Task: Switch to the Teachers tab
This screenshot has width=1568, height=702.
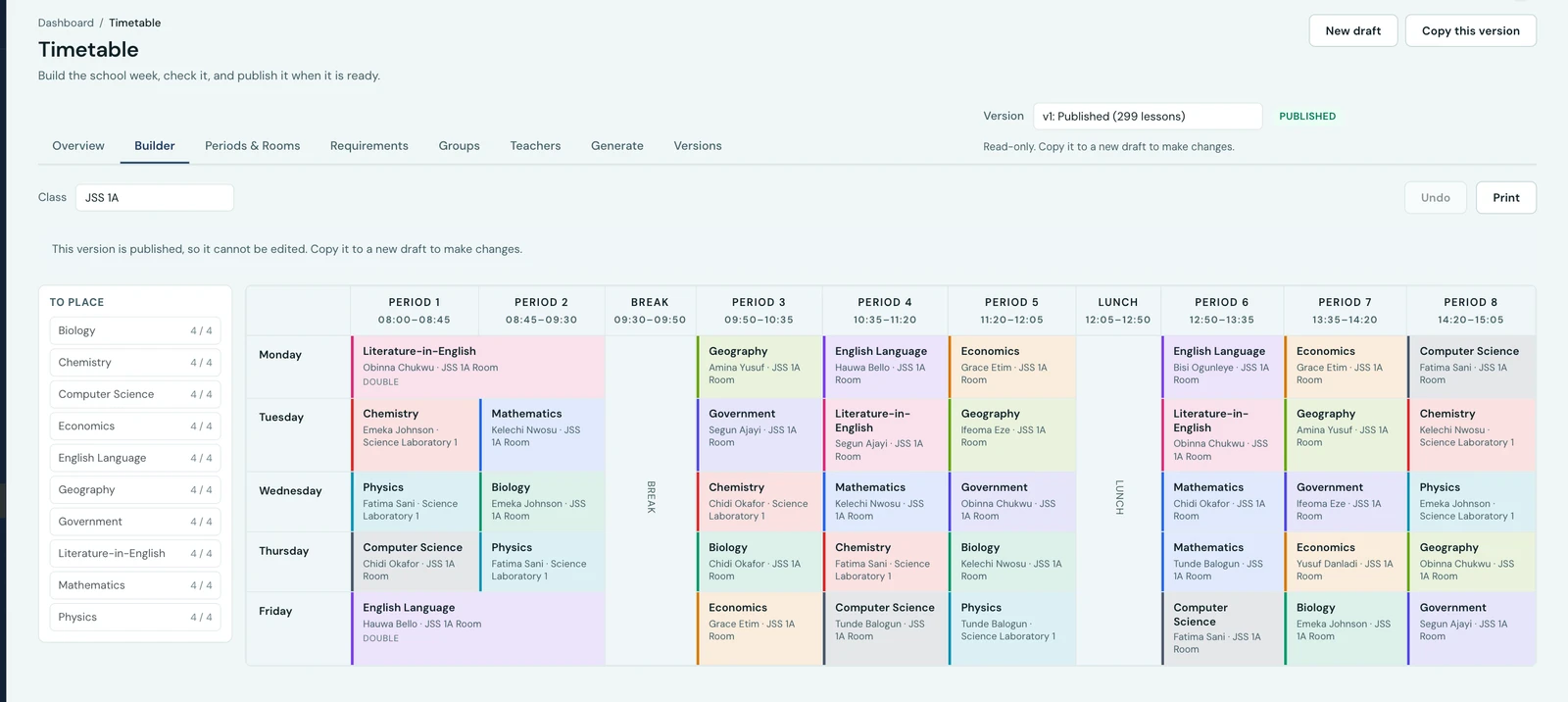Action: click(536, 146)
